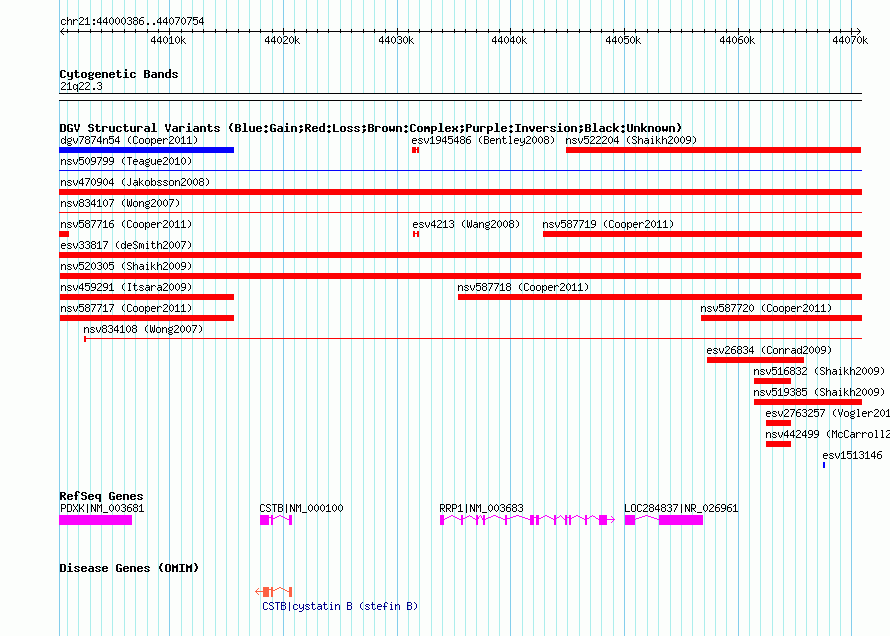This screenshot has height=636, width=890.
Task: Open the esv26834 (Conrad2009) label
Action: click(769, 350)
